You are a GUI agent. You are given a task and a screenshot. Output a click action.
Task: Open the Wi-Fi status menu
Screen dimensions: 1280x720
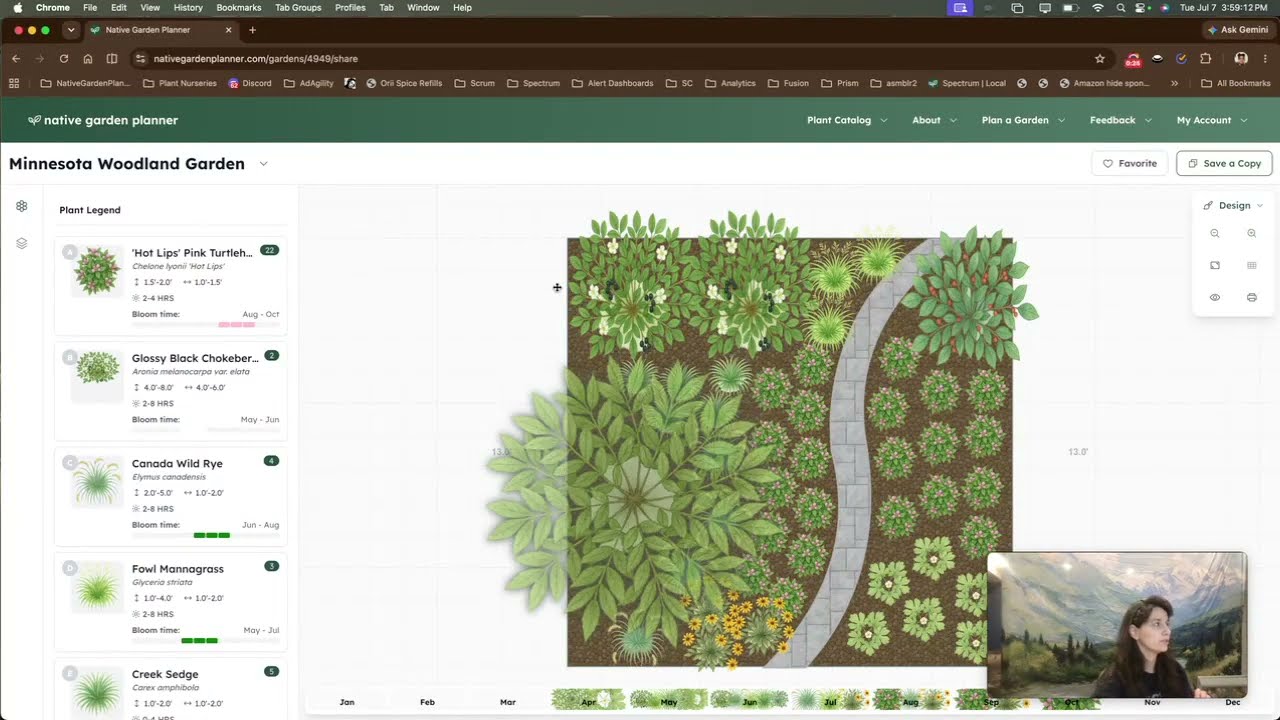(1097, 7)
